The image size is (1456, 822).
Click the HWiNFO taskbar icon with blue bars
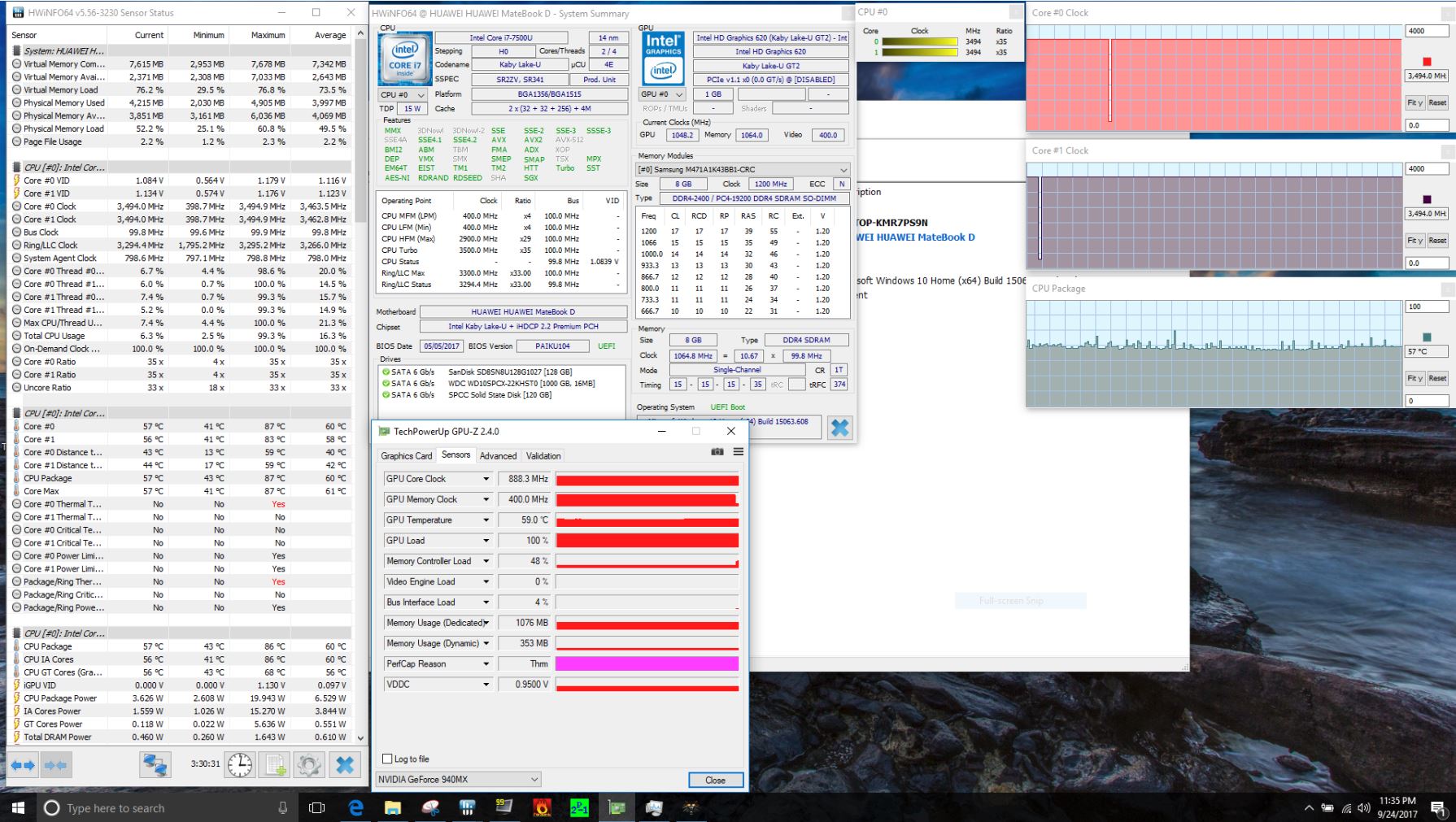[467, 807]
